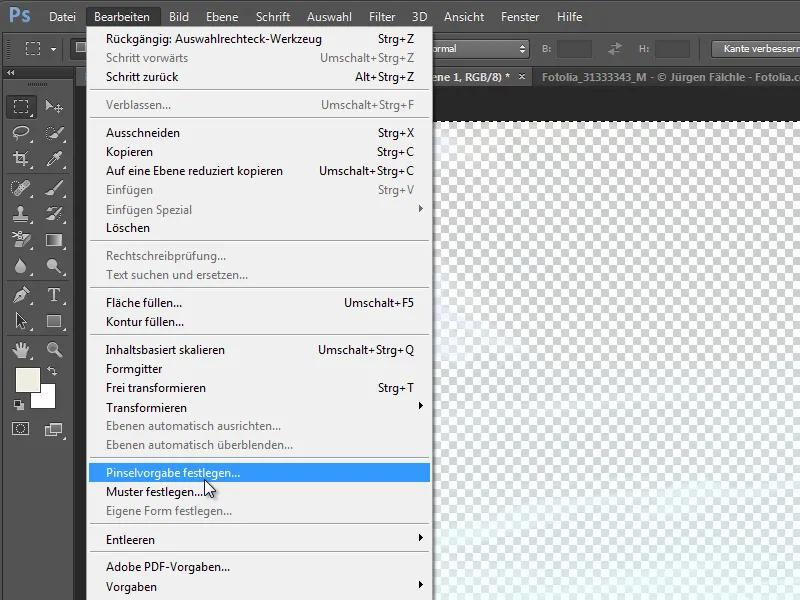
Task: Choose Rückgängig: Auswahlrechteck-Werkzeug
Action: (260, 39)
